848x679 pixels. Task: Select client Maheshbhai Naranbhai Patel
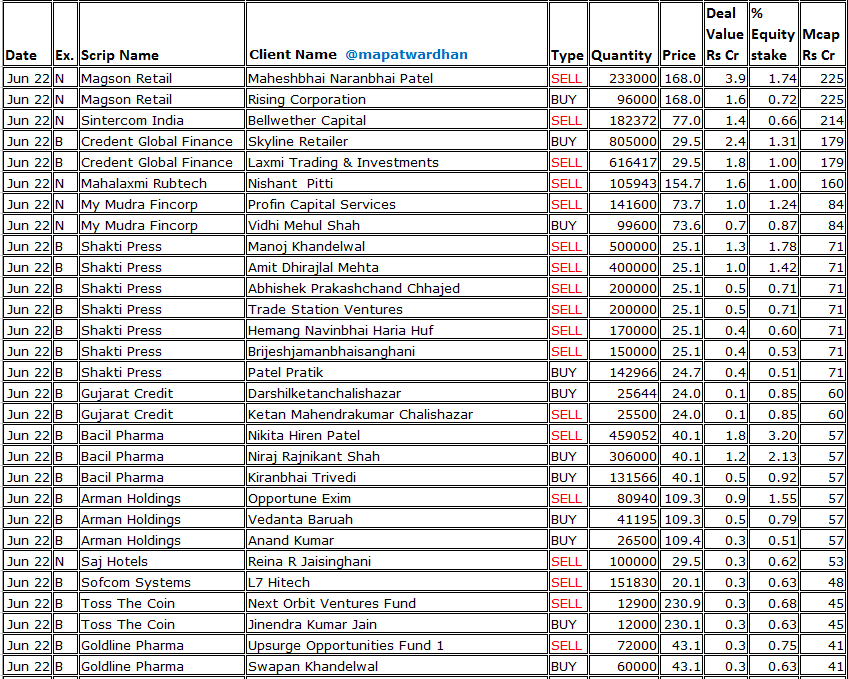(396, 78)
